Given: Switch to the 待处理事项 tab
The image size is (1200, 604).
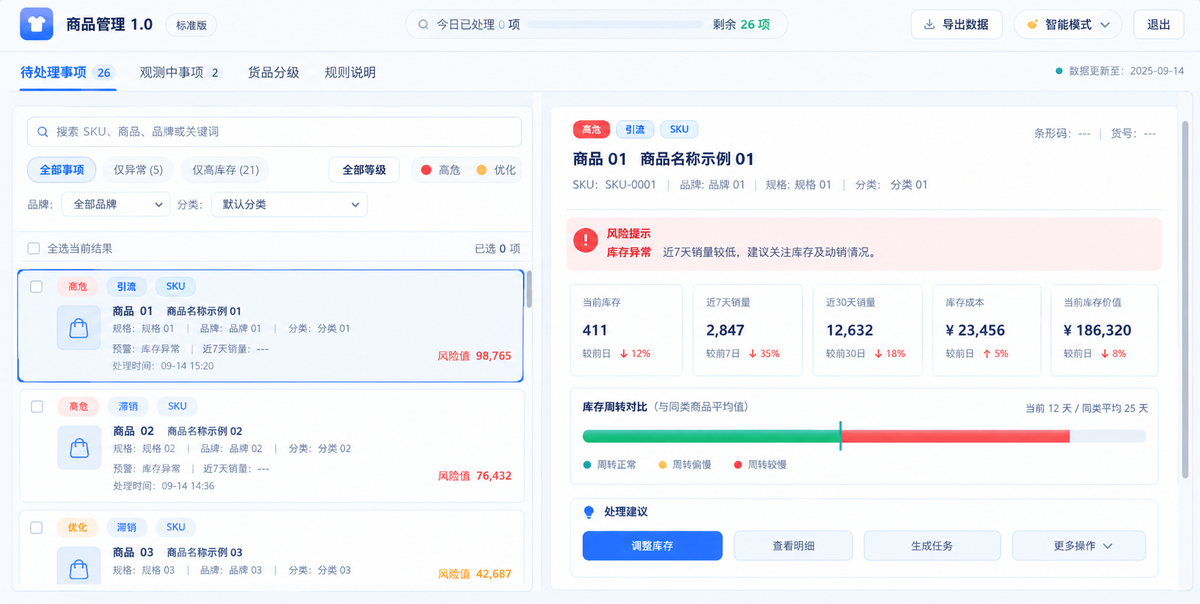Looking at the screenshot, I should click(68, 72).
